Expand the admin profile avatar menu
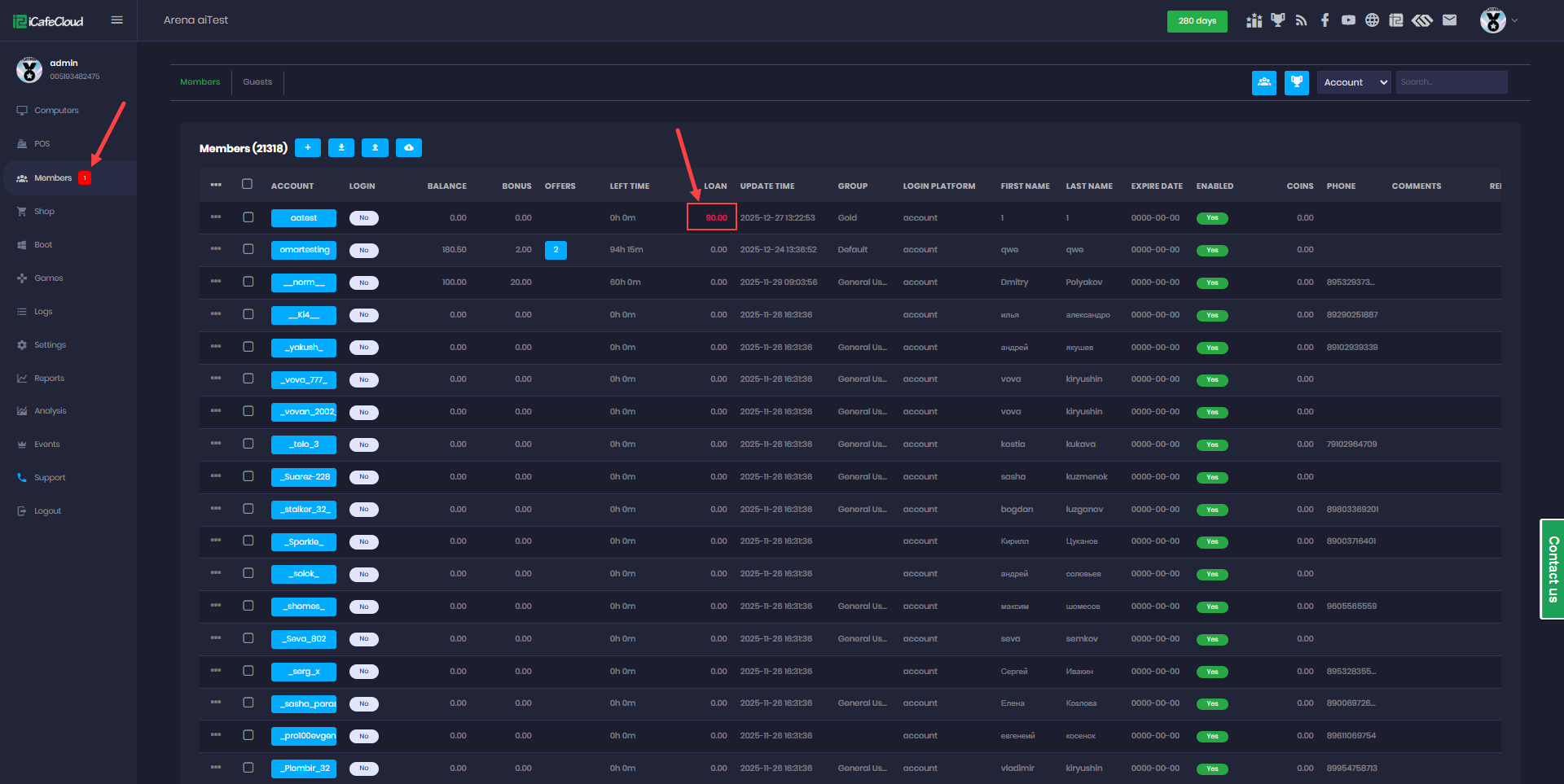1564x784 pixels. [1497, 20]
